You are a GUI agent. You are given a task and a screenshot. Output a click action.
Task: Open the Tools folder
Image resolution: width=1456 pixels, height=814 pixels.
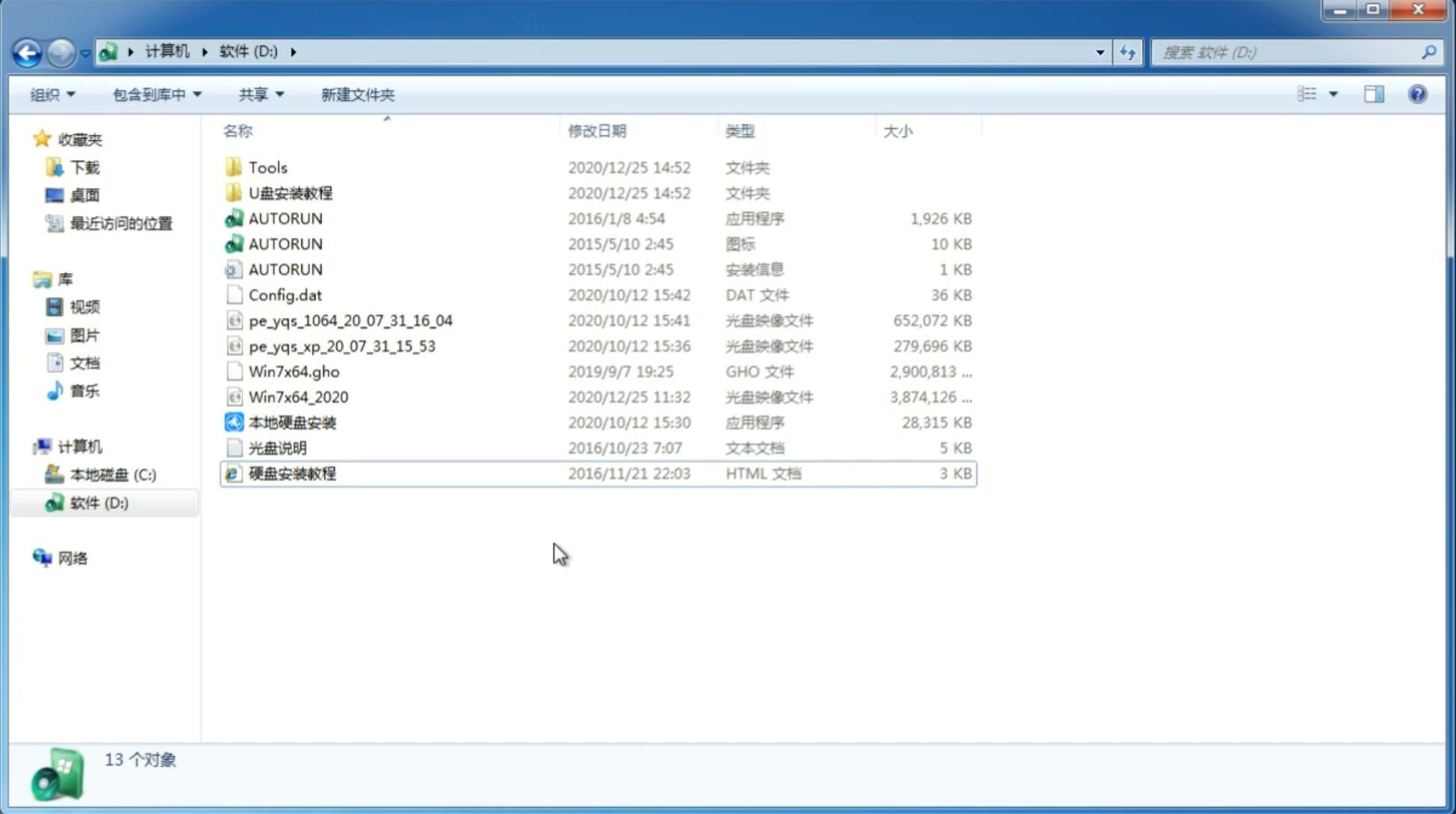tap(268, 167)
